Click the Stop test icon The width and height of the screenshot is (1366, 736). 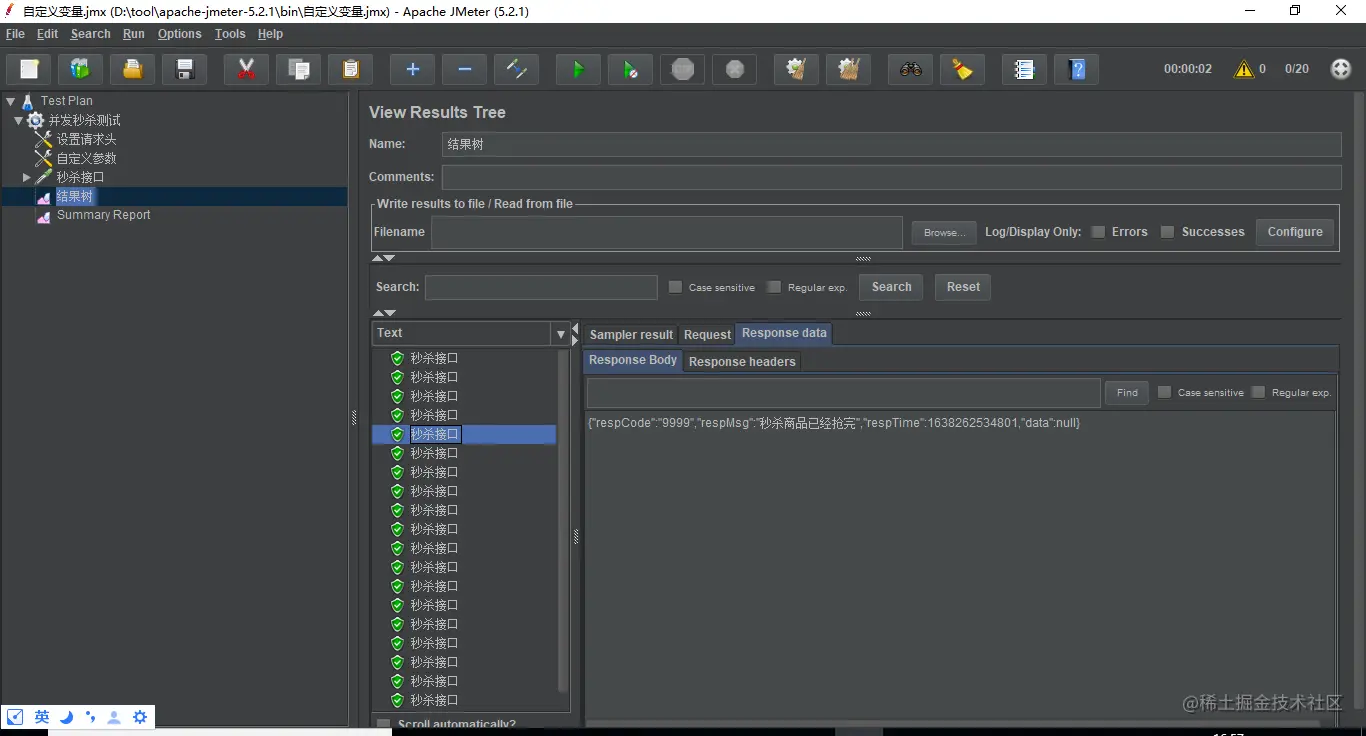point(683,69)
